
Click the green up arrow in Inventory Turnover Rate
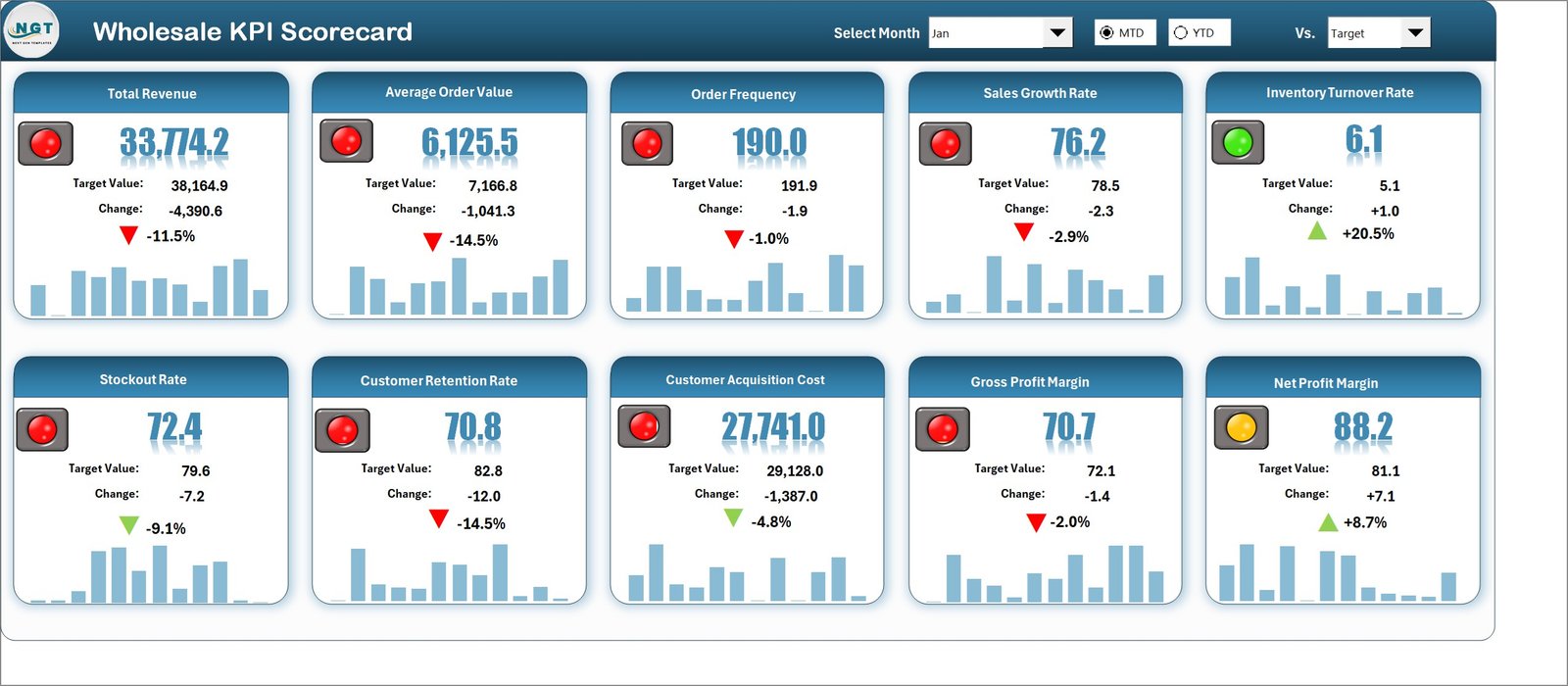(x=1317, y=231)
